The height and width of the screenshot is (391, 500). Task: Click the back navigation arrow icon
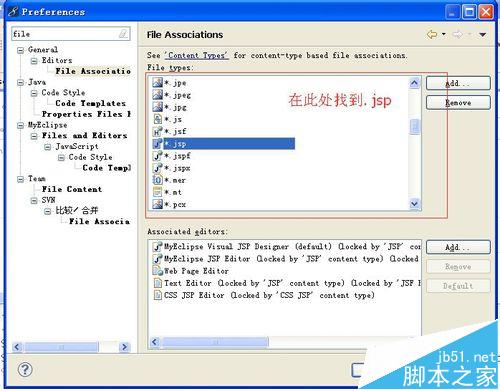[432, 34]
